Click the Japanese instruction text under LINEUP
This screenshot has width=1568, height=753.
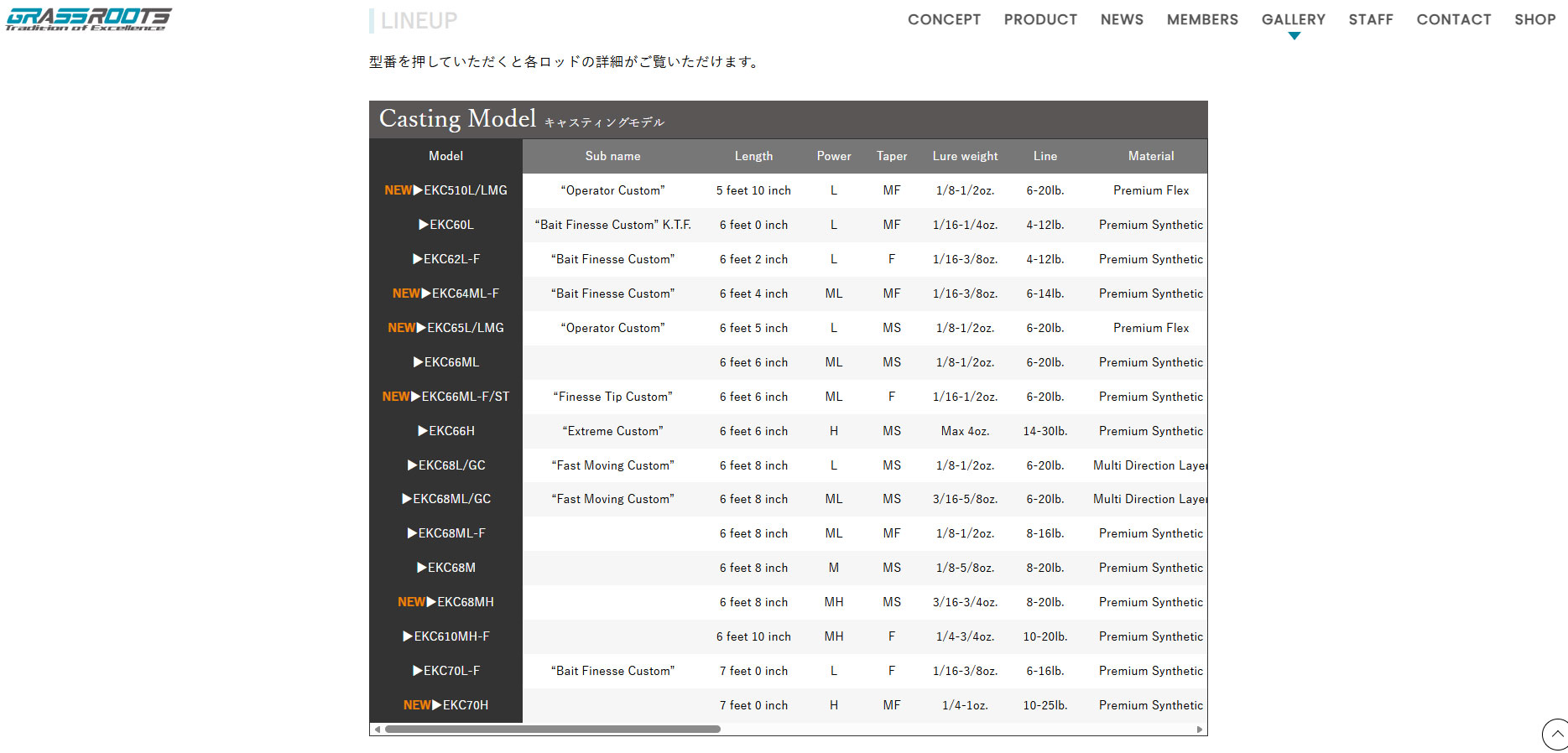coord(565,61)
